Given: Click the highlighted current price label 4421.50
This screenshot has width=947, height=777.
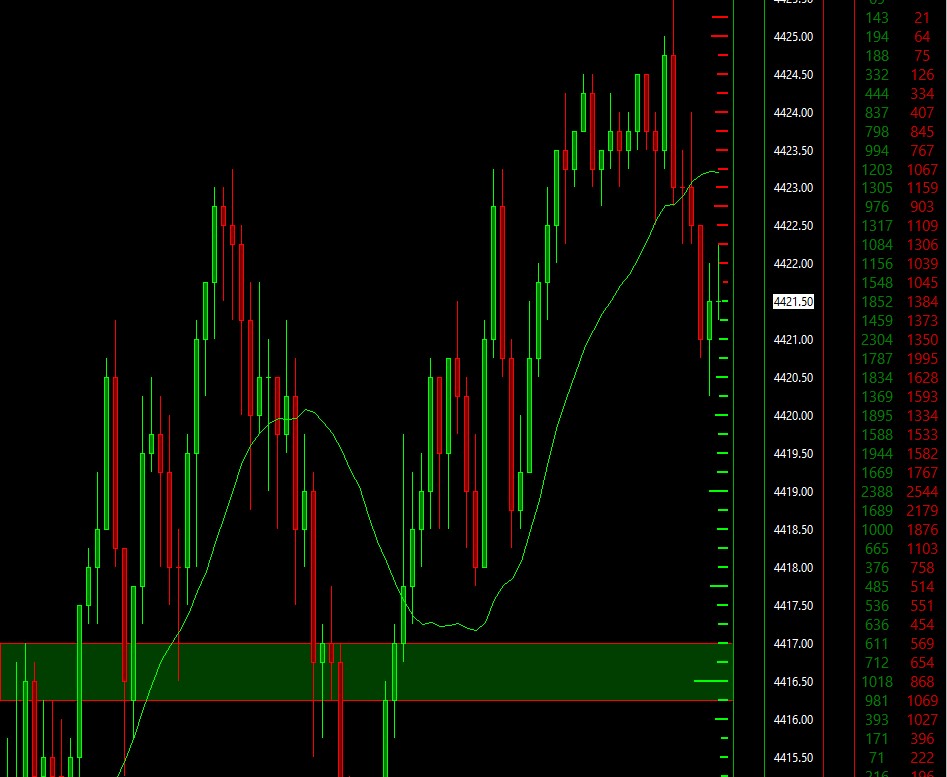Looking at the screenshot, I should 793,301.
